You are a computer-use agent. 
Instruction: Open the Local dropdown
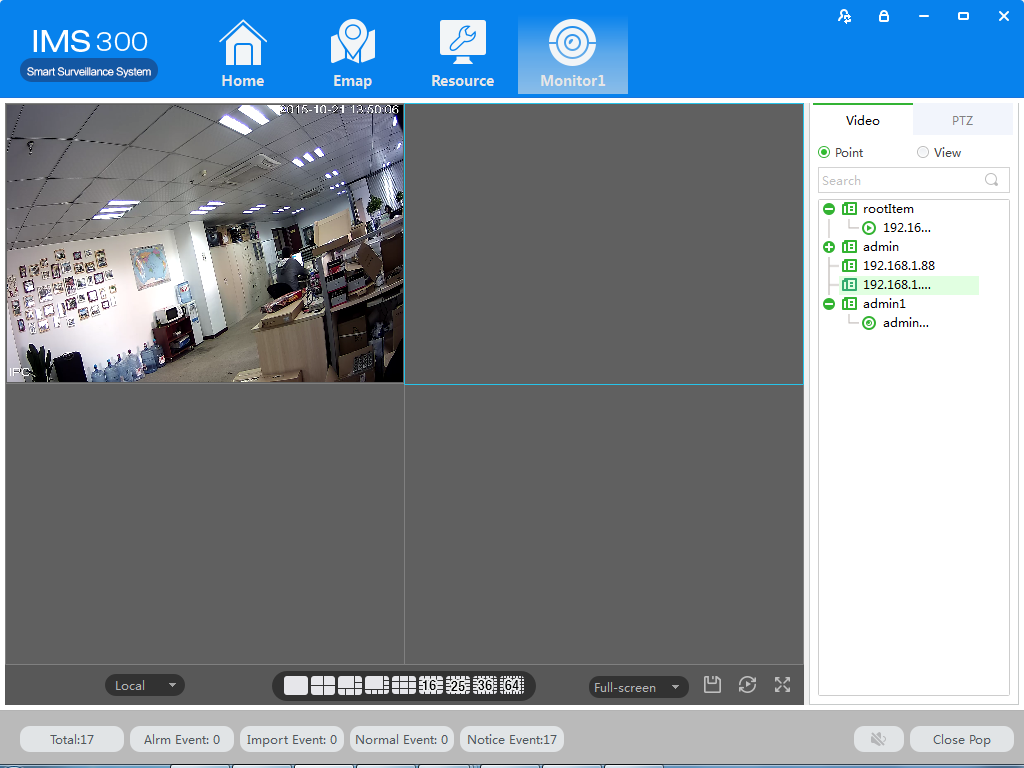(x=145, y=685)
